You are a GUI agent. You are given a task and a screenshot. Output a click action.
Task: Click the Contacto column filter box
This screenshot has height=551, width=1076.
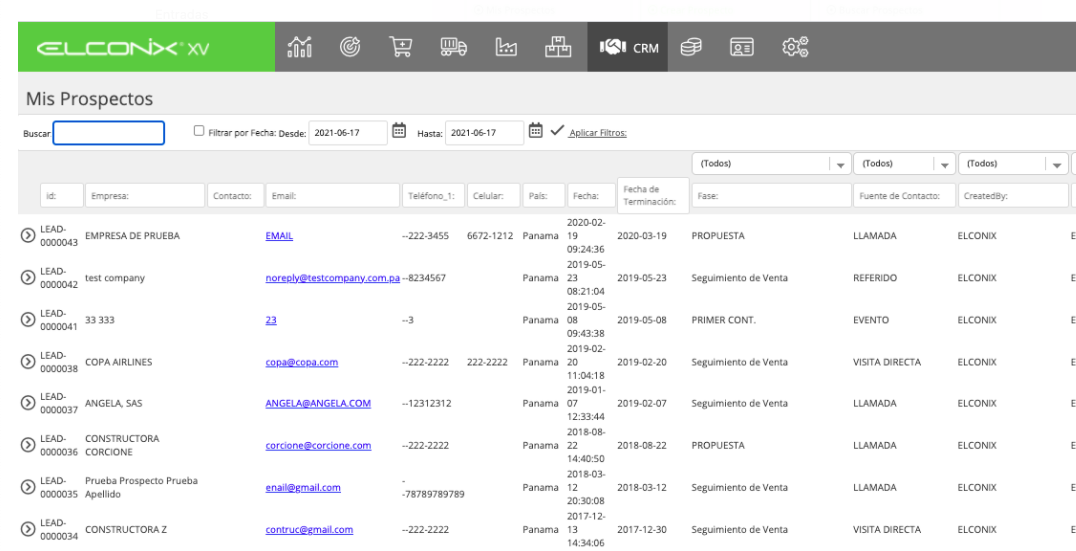pyautogui.click(x=235, y=196)
